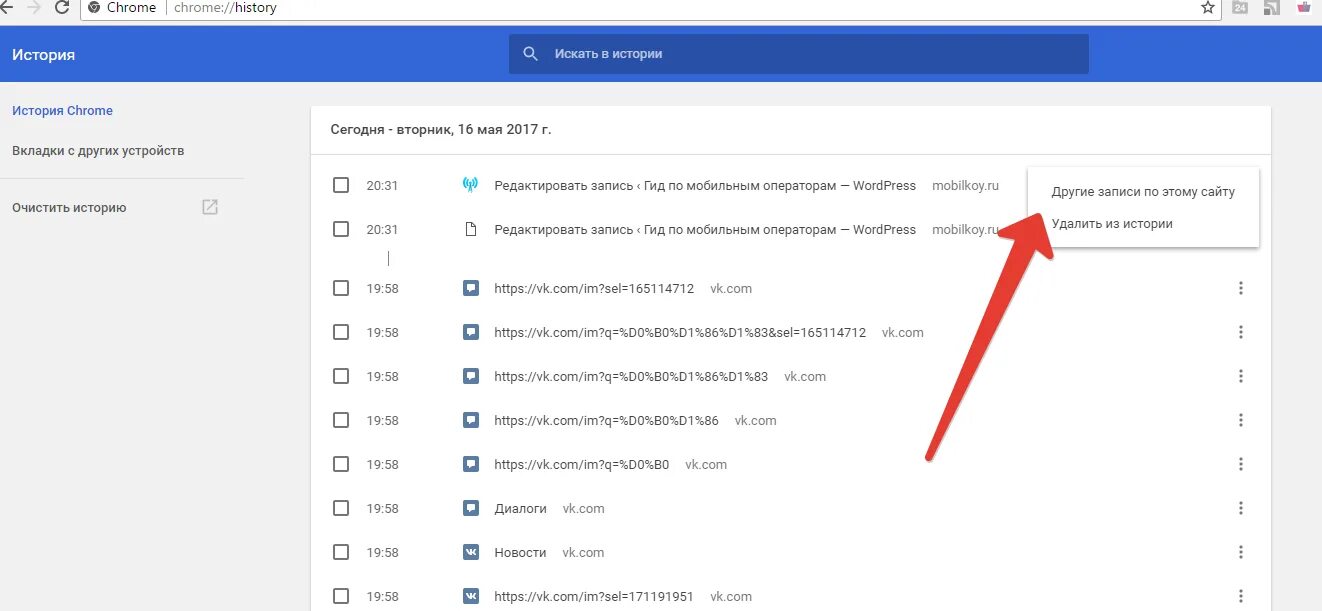The width and height of the screenshot is (1322, 611).
Task: Tick the checkbox for im?q=%D0%B0
Action: point(341,464)
